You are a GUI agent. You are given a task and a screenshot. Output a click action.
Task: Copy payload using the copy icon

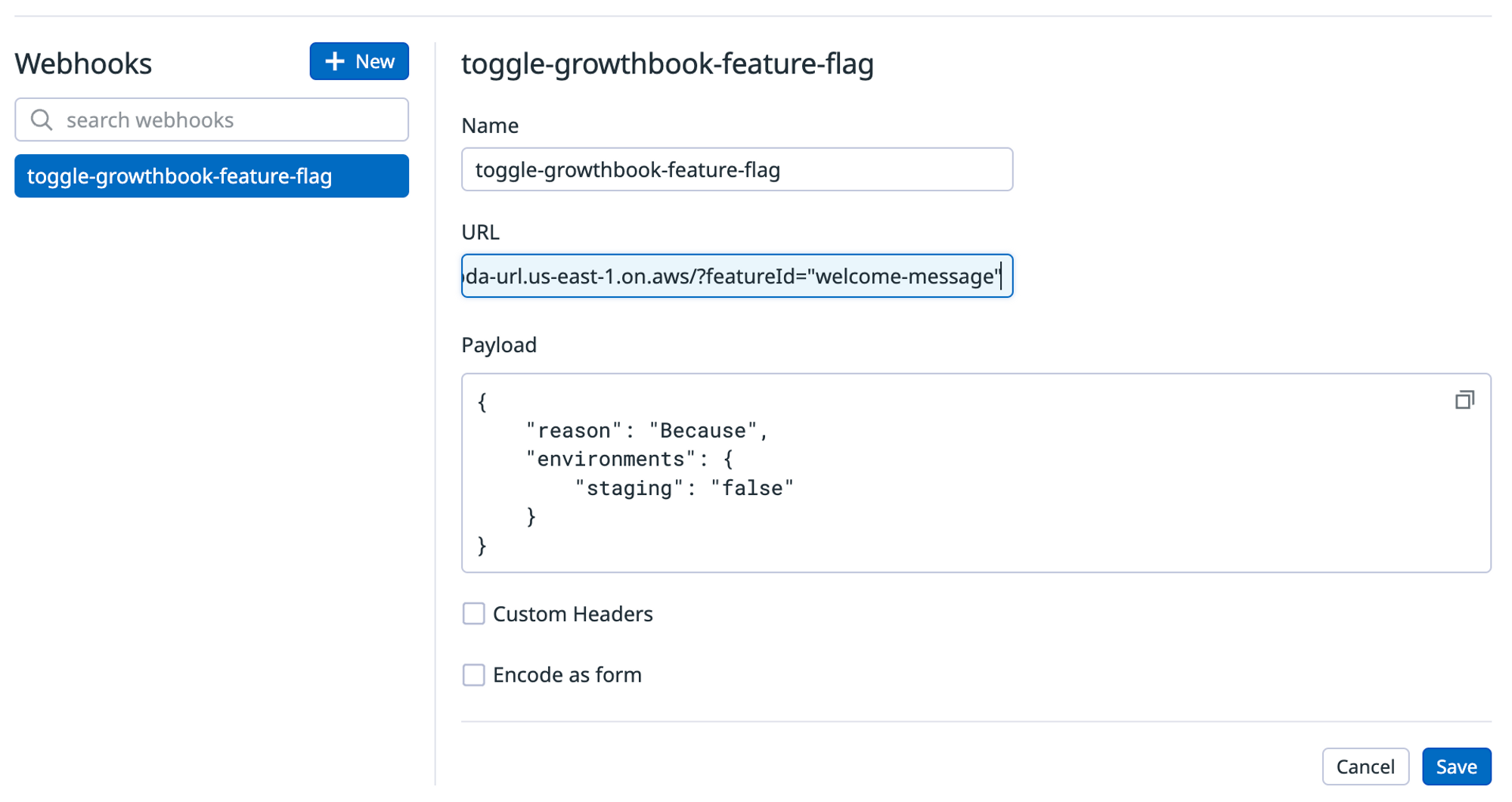[x=1464, y=400]
